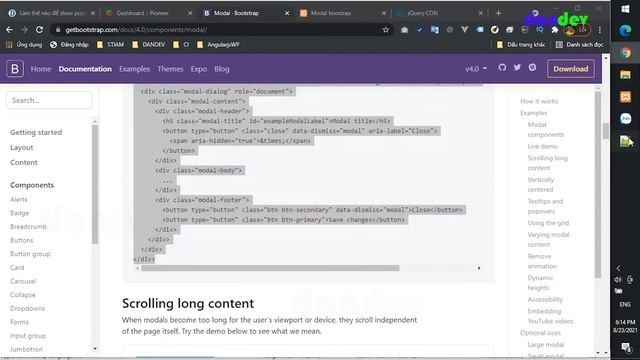
Task: Open the notification center icon
Action: 625,347
